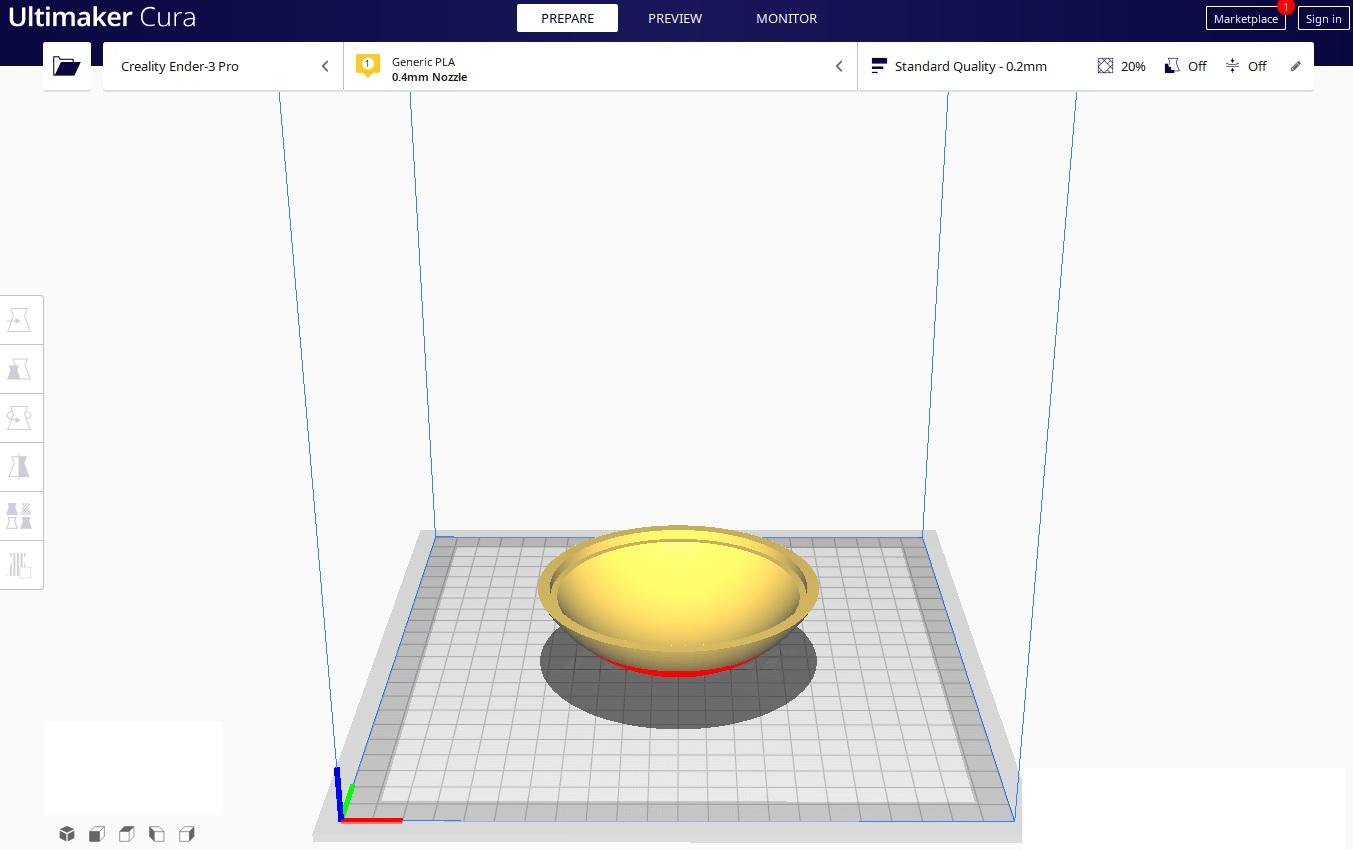This screenshot has height=850, width=1353.
Task: Open Standard Quality - 0.2mm print settings
Action: pyautogui.click(x=1085, y=66)
